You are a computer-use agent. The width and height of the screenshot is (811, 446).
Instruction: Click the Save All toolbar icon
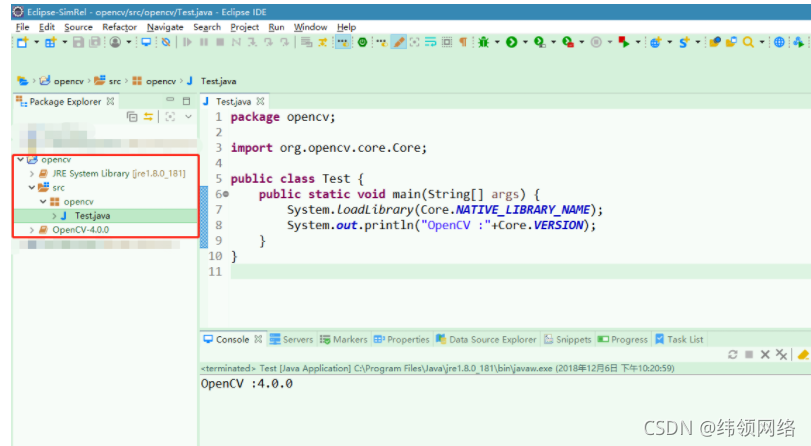coord(95,42)
